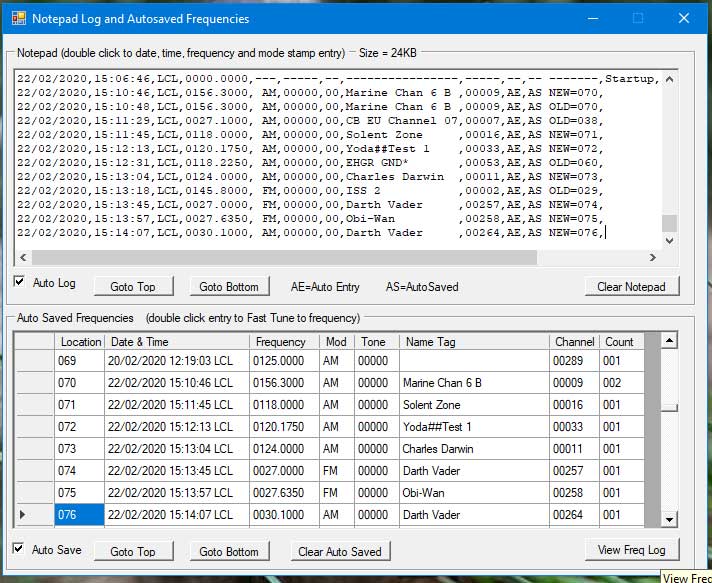Click channel cell 00257

[x=574, y=471]
